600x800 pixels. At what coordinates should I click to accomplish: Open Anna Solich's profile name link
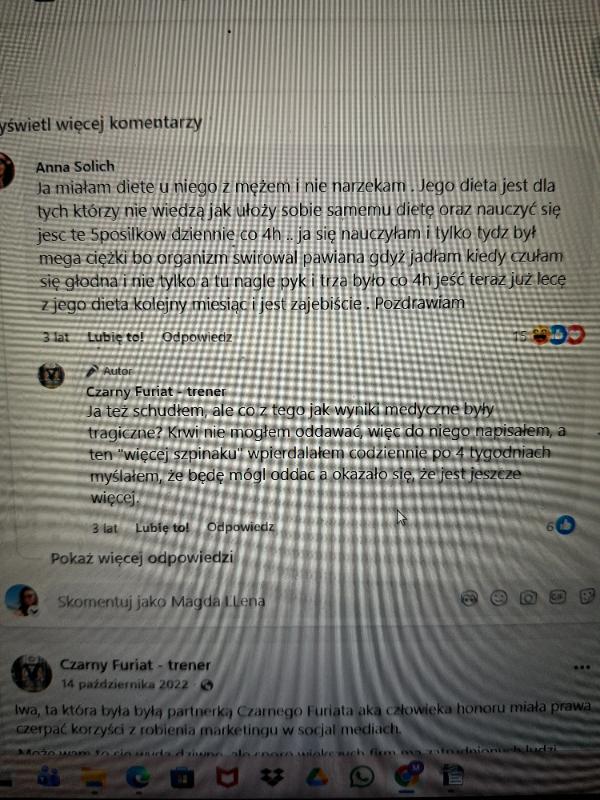[x=75, y=166]
